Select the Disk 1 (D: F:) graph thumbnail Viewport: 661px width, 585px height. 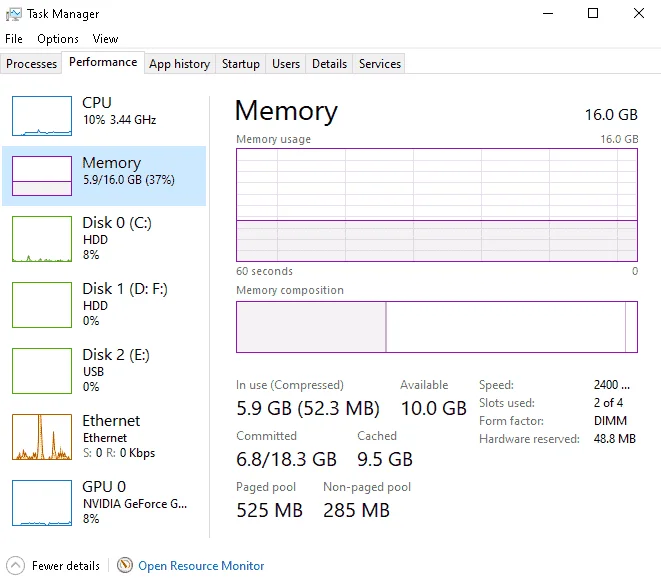pyautogui.click(x=42, y=305)
